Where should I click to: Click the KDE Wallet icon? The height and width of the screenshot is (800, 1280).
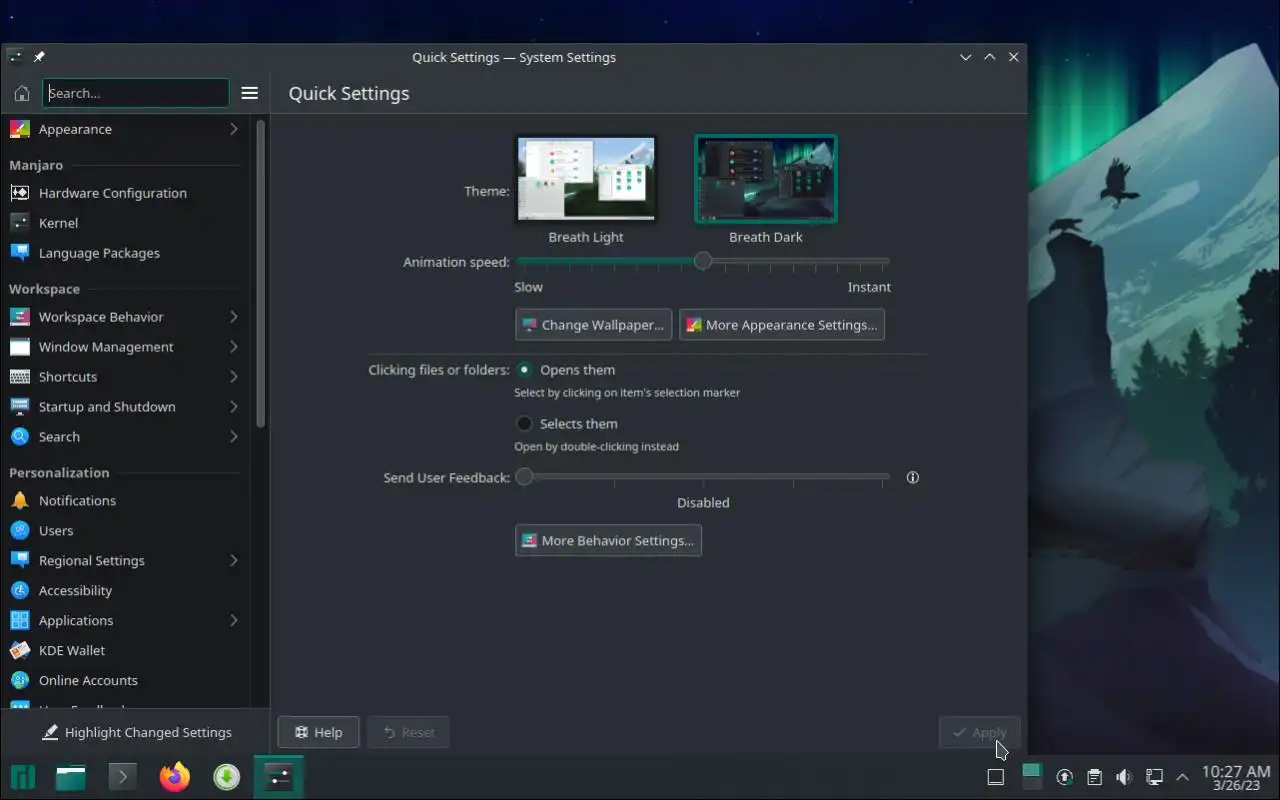click(x=20, y=651)
